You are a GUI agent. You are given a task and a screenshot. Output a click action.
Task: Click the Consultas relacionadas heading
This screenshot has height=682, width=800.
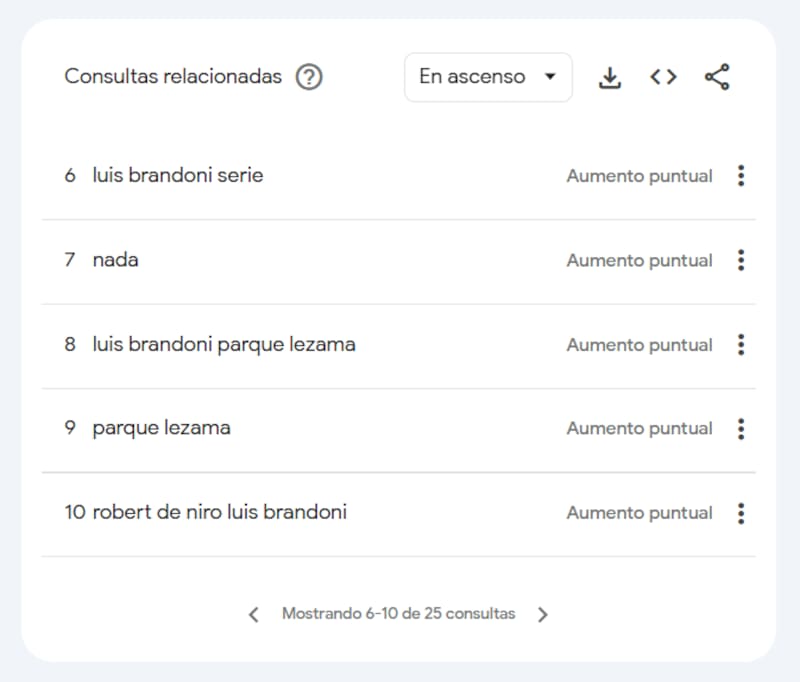(173, 77)
